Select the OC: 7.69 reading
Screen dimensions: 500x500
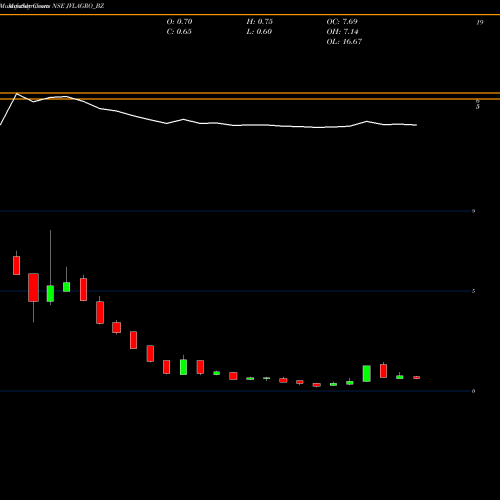pos(342,22)
